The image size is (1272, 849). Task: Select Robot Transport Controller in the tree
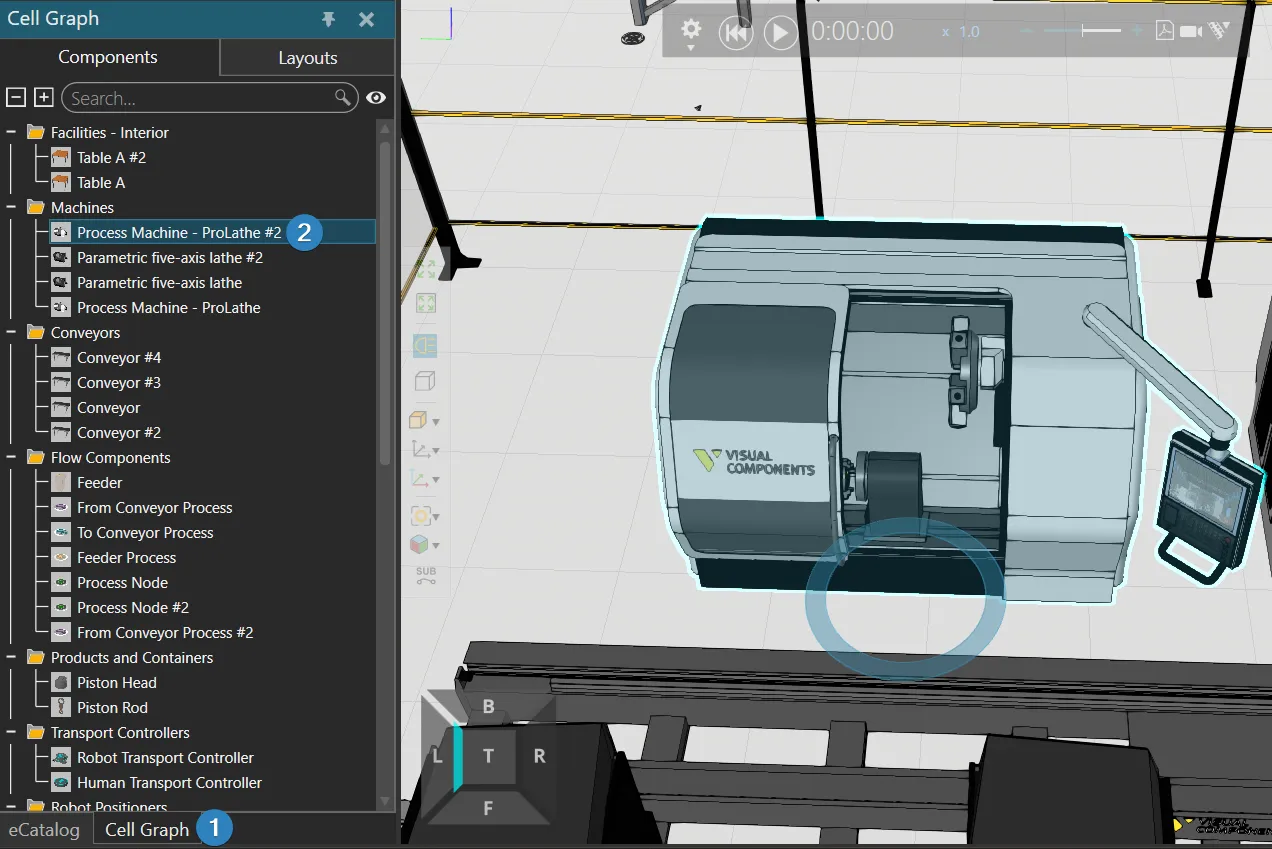165,757
